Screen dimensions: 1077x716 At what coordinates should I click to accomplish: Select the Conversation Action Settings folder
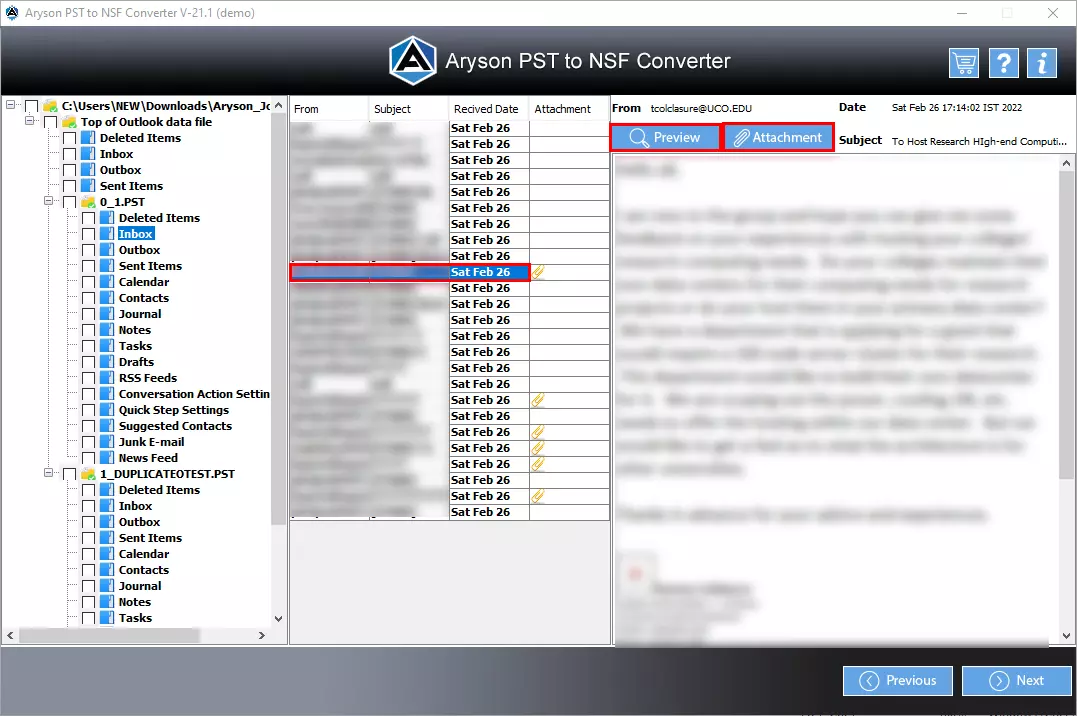coord(194,394)
